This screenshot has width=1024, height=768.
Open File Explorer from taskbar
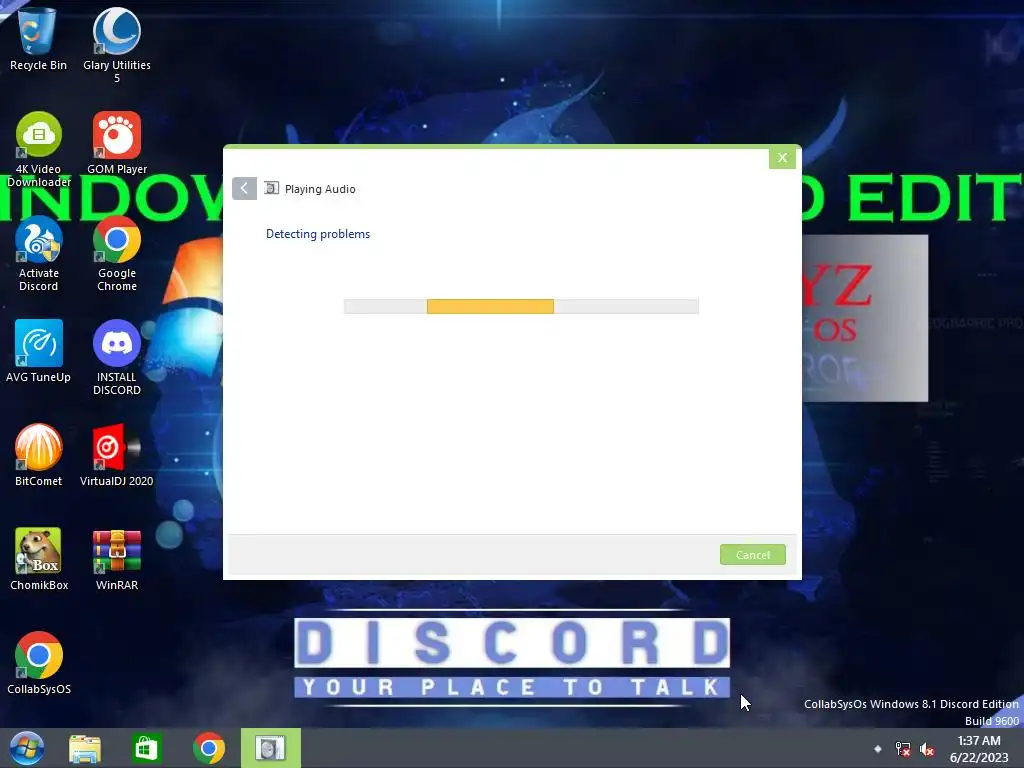[85, 748]
